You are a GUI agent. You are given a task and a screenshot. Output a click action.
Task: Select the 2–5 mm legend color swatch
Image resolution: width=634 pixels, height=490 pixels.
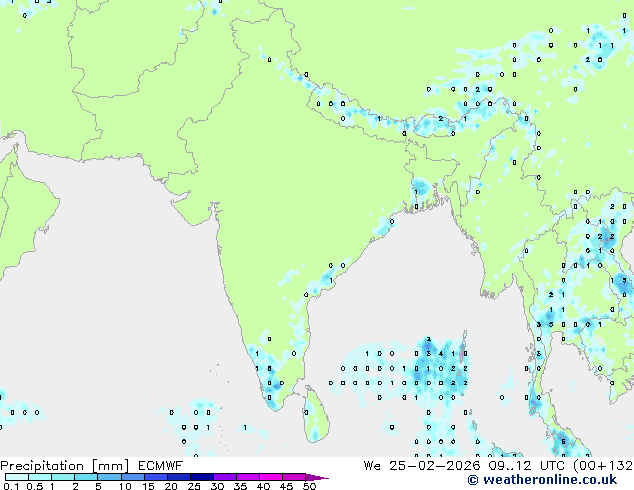(x=86, y=477)
